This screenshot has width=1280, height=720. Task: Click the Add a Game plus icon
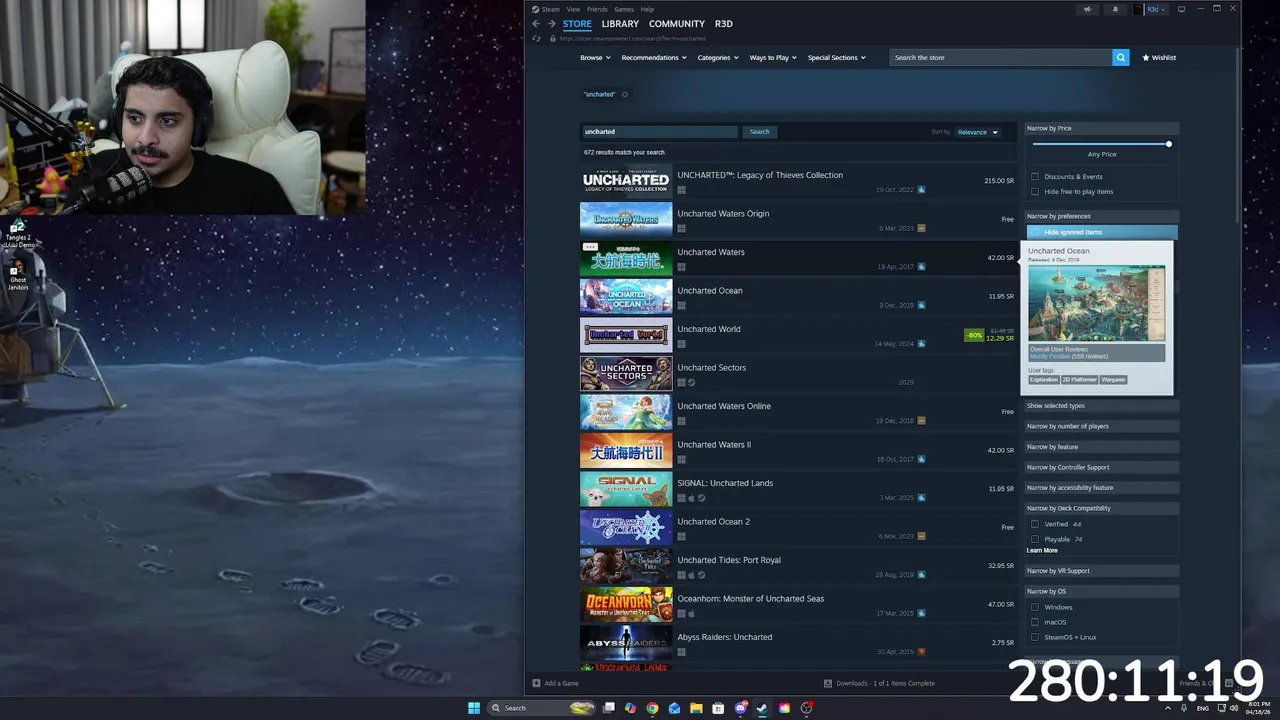[536, 683]
